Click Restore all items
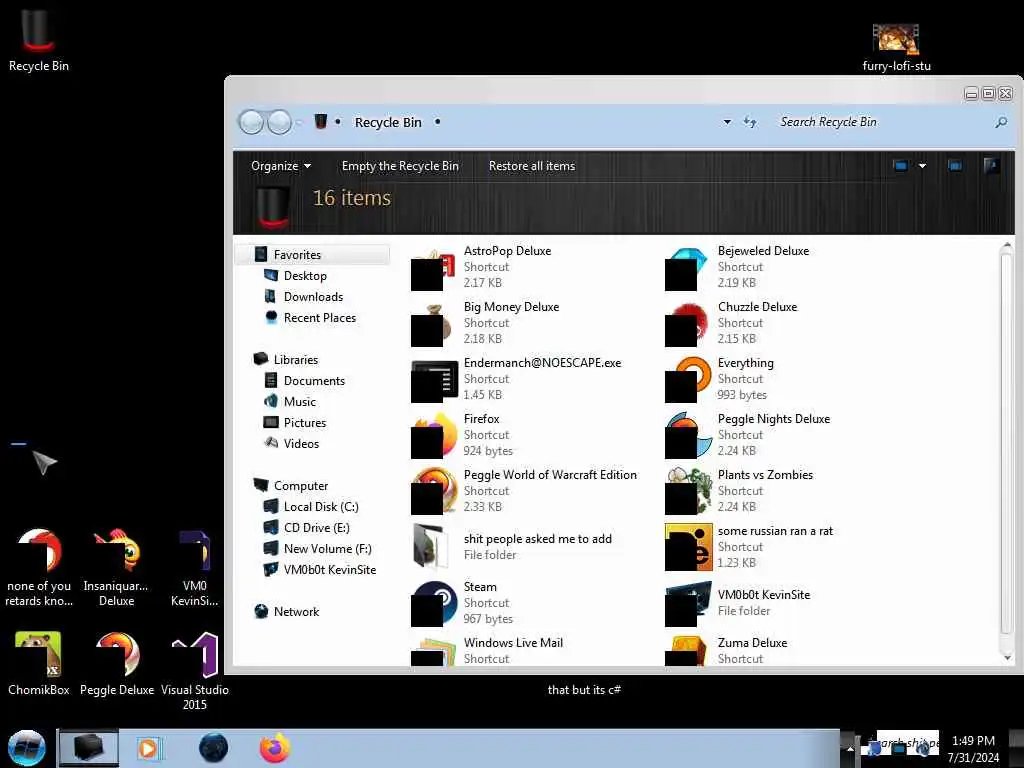The height and width of the screenshot is (768, 1024). click(x=532, y=166)
